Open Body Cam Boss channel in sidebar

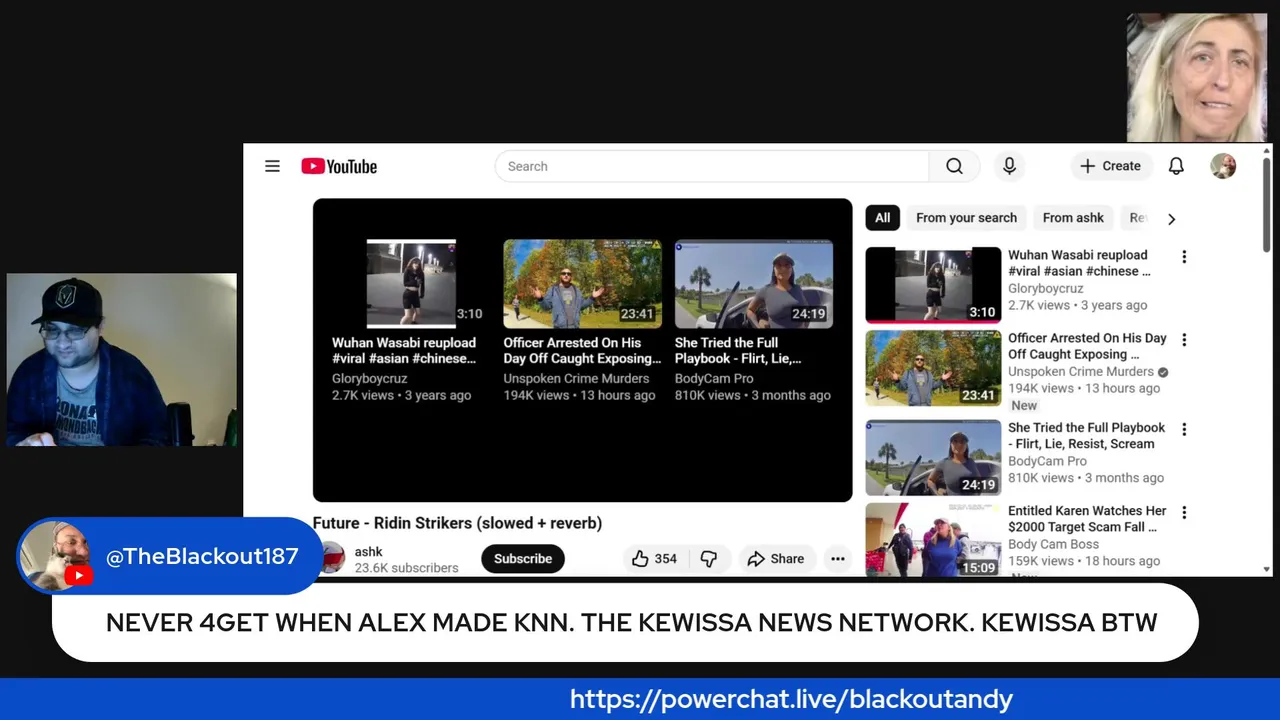[1053, 544]
